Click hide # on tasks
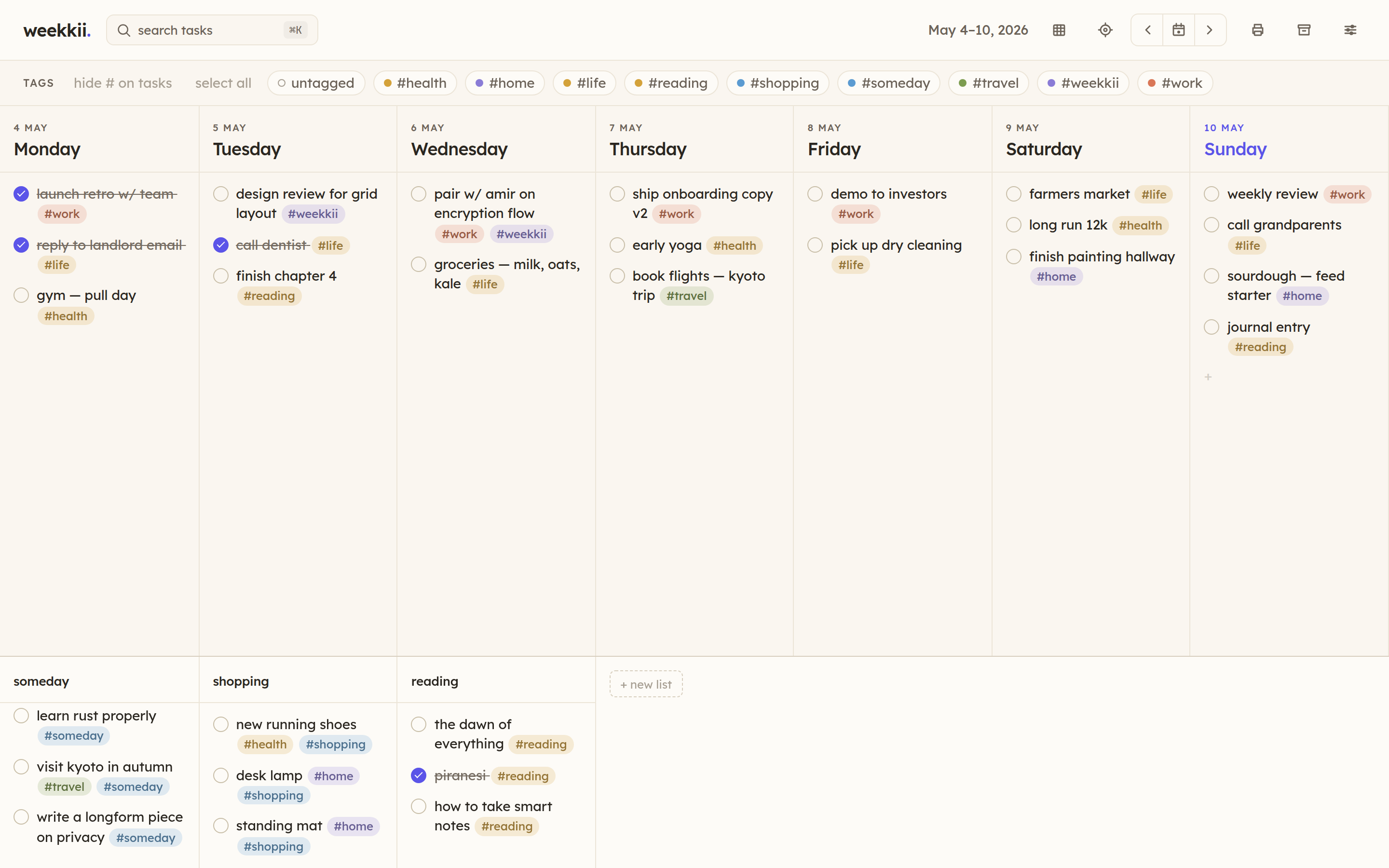This screenshot has width=1389, height=868. 123,83
